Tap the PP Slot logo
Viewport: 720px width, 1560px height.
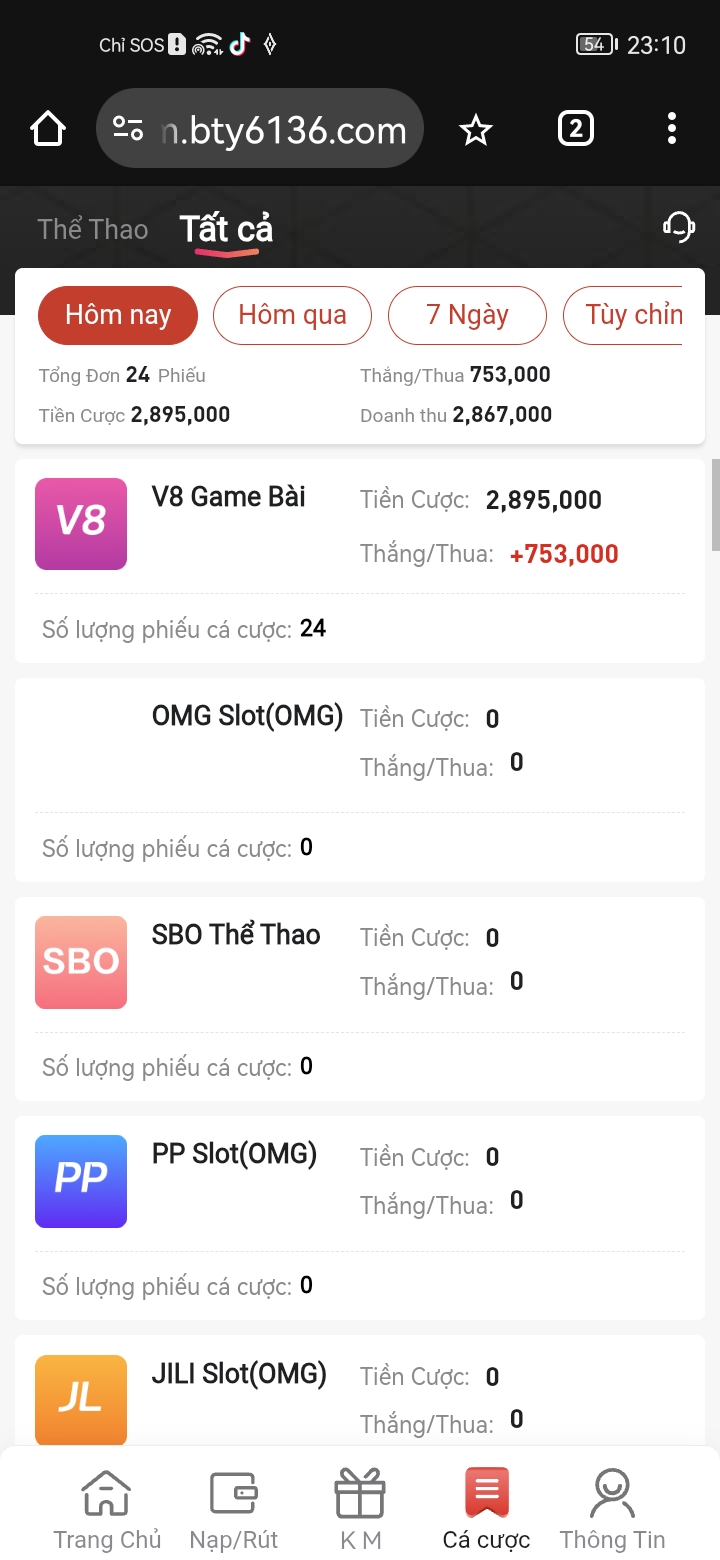(81, 1181)
